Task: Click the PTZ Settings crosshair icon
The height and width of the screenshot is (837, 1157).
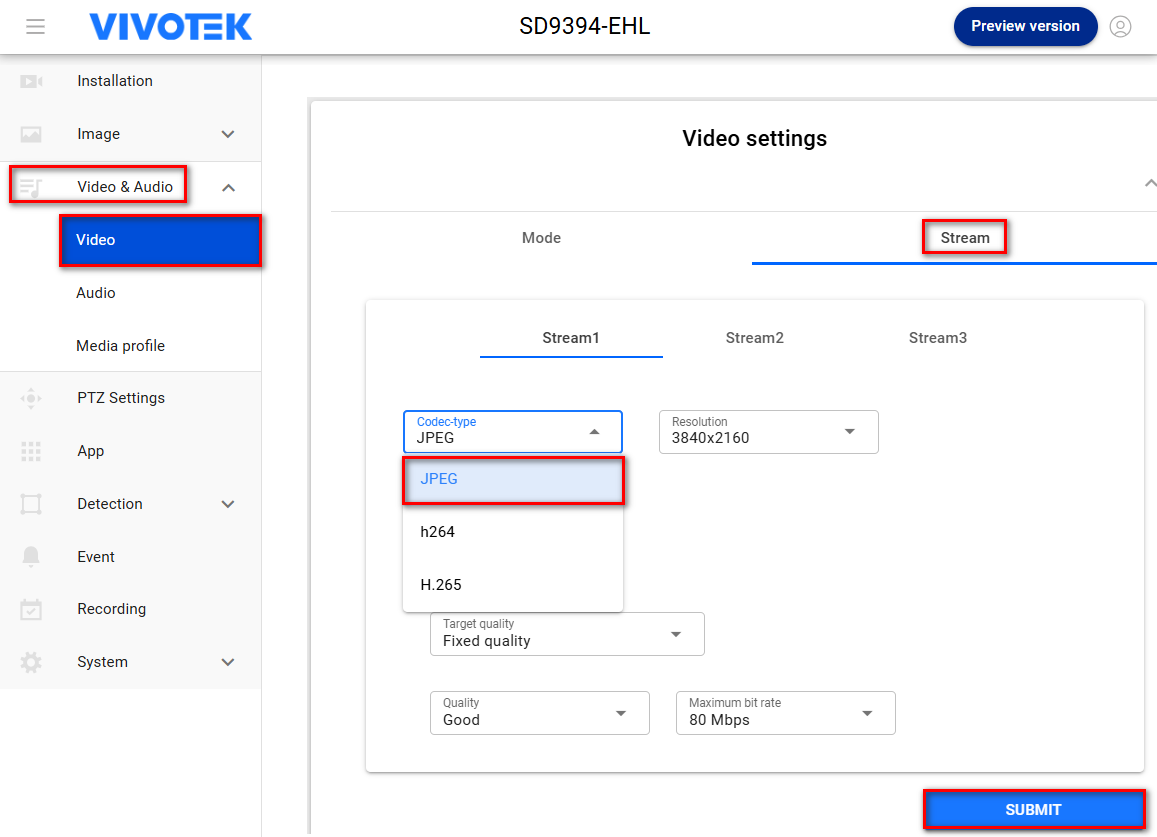Action: coord(30,397)
